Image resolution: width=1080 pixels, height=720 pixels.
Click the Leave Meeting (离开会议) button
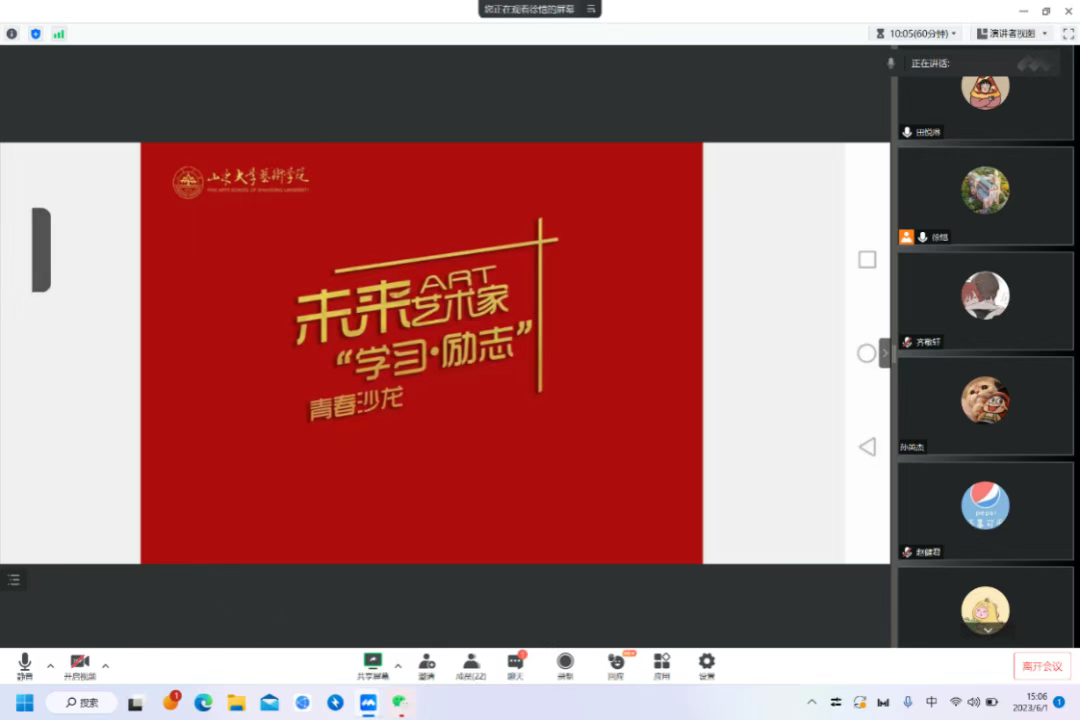point(1042,666)
